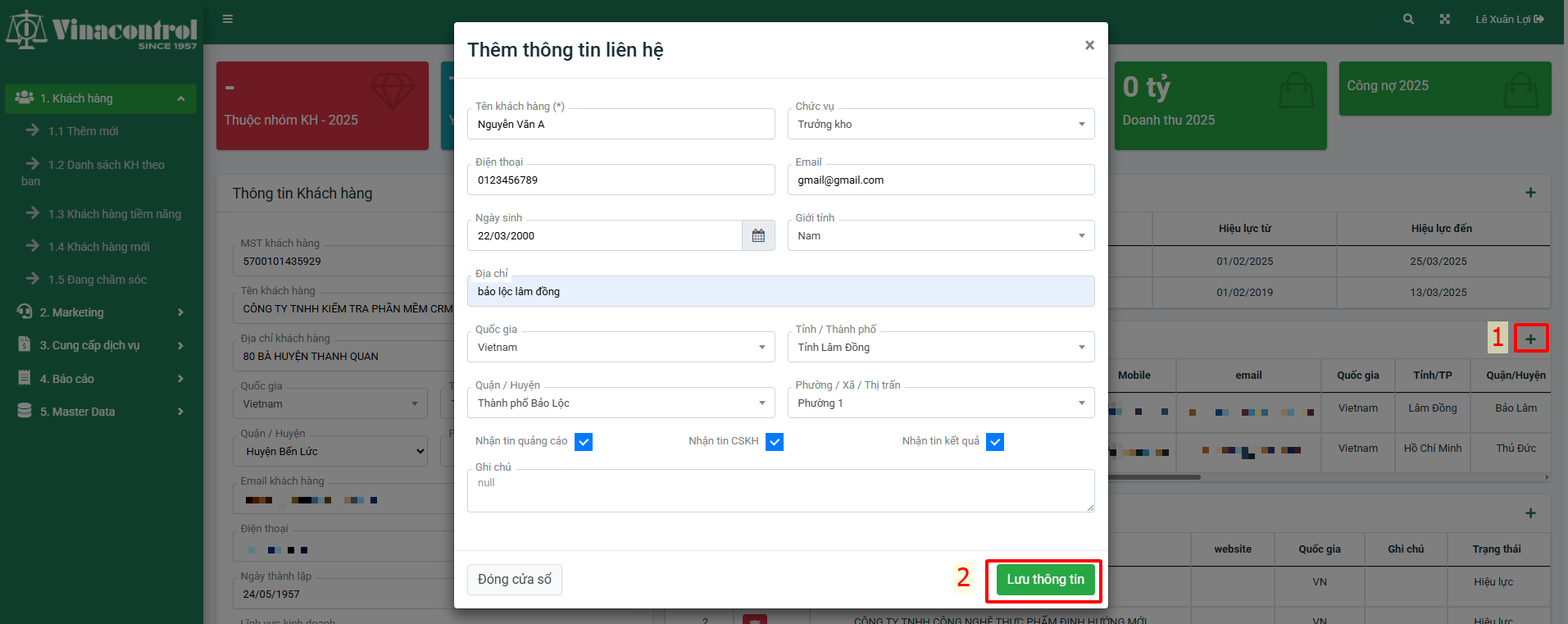Click the shopping bag icon on Doanh thu 2025
This screenshot has width=1568, height=624.
[x=1297, y=90]
